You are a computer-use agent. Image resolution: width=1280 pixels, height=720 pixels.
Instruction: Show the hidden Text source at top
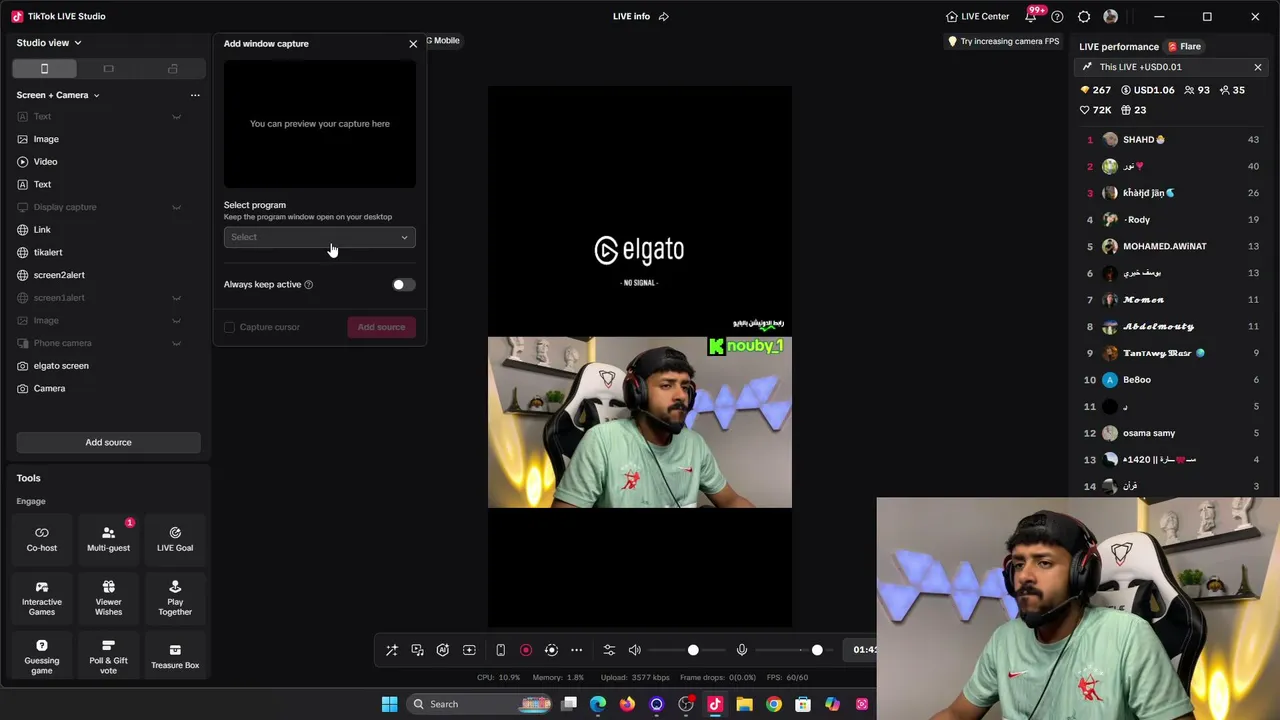point(176,117)
